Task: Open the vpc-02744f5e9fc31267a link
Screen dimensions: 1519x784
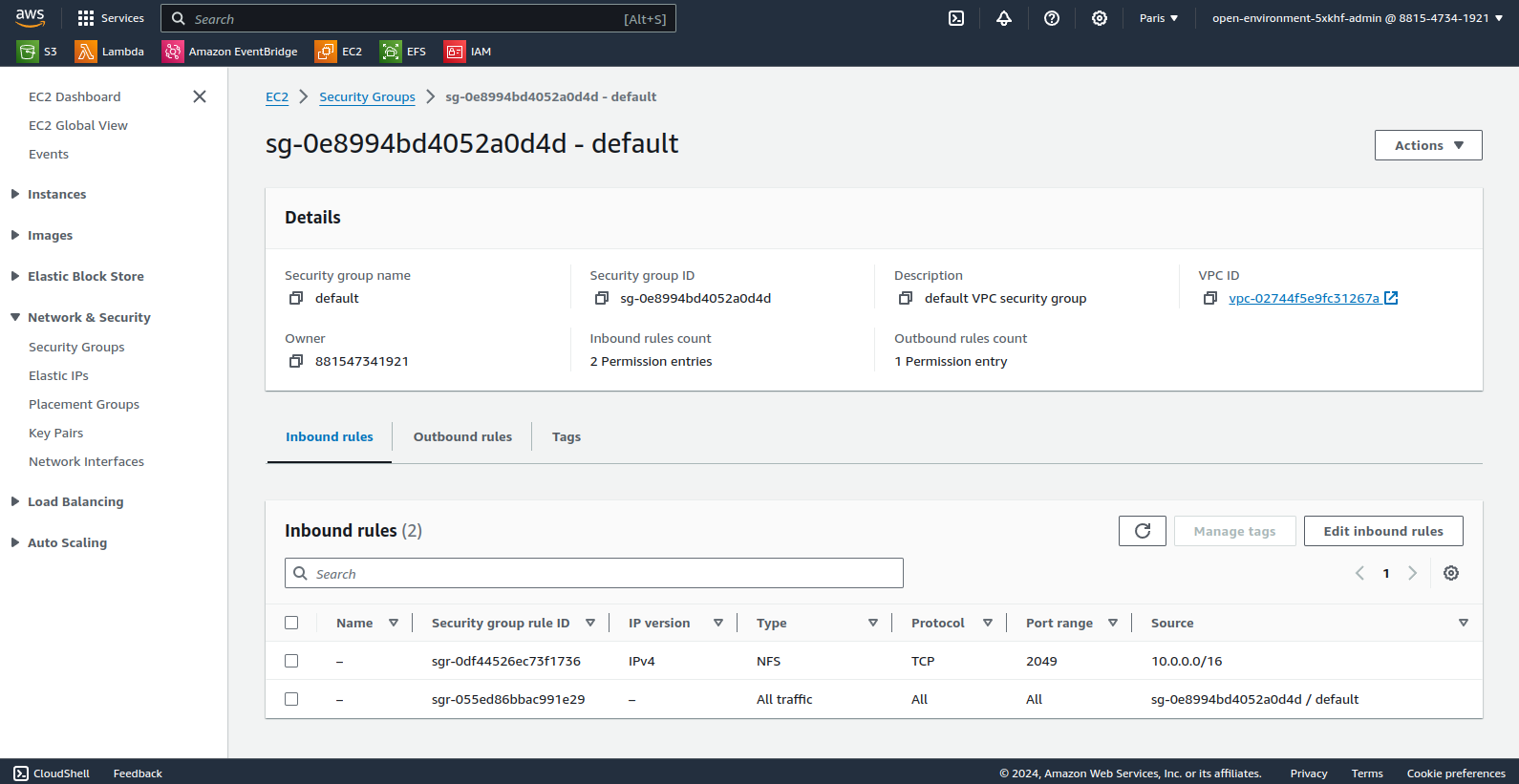Action: click(1304, 298)
